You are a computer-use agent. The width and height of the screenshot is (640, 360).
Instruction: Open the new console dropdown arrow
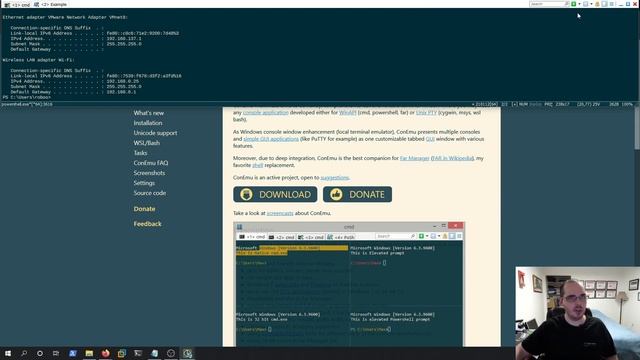point(579,4)
